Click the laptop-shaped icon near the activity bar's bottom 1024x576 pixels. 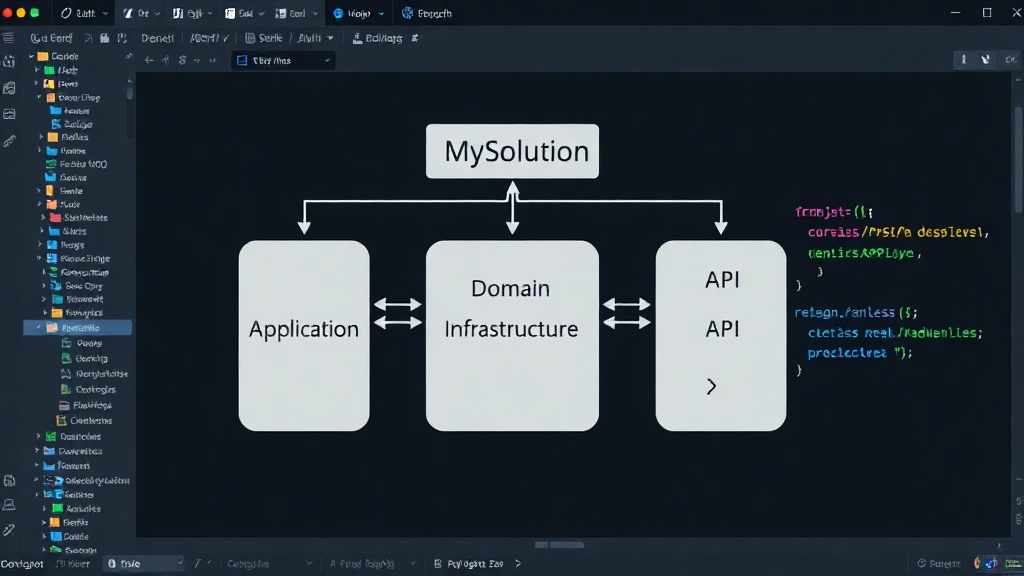pyautogui.click(x=9, y=505)
